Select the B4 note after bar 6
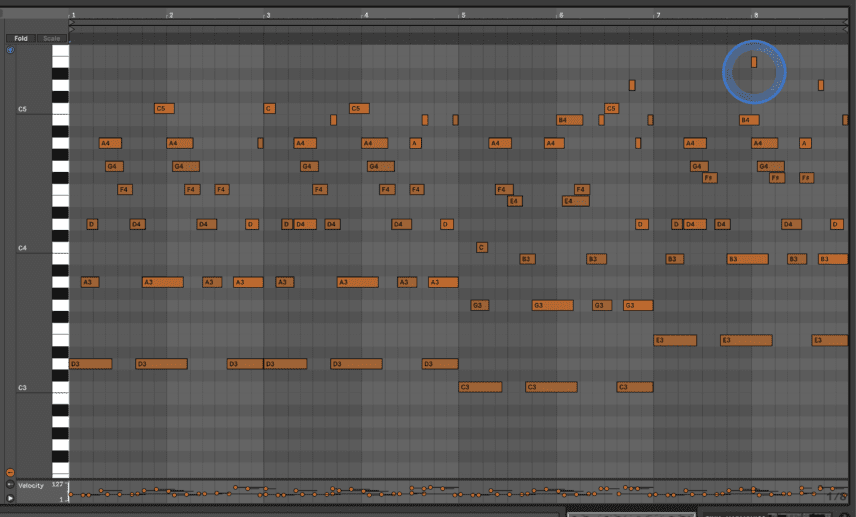 click(x=569, y=120)
